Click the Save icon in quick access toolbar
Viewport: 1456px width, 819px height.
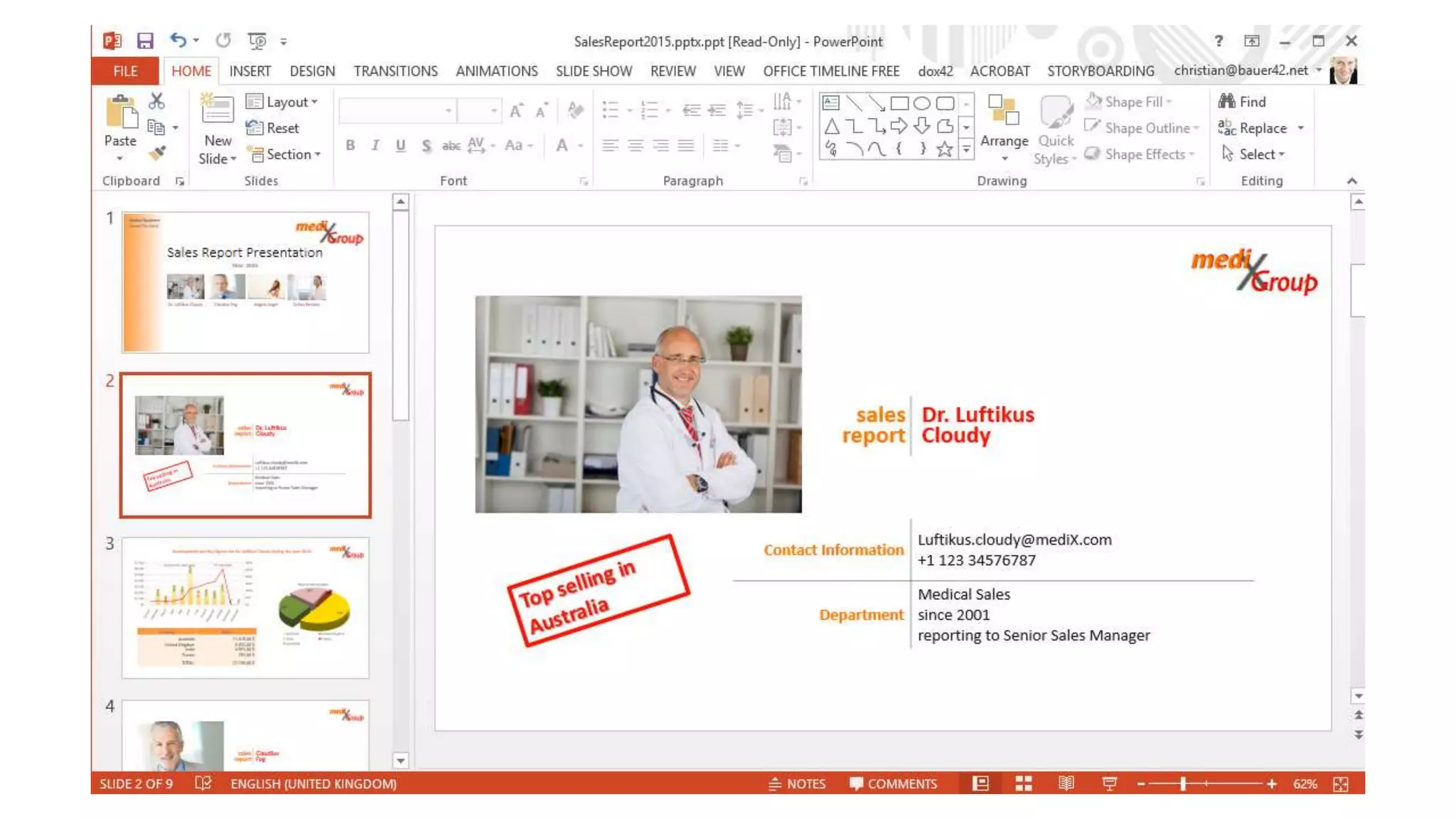click(x=145, y=41)
